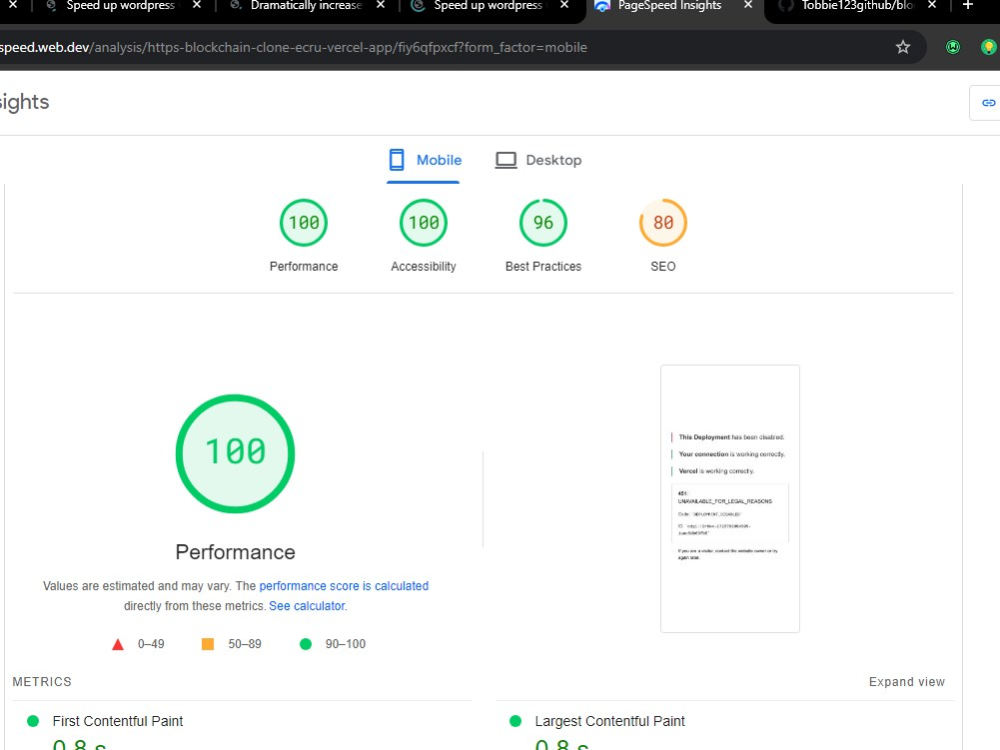Viewport: 1000px width, 750px height.
Task: Close the 'Dramatically increase' tab
Action: point(381,6)
